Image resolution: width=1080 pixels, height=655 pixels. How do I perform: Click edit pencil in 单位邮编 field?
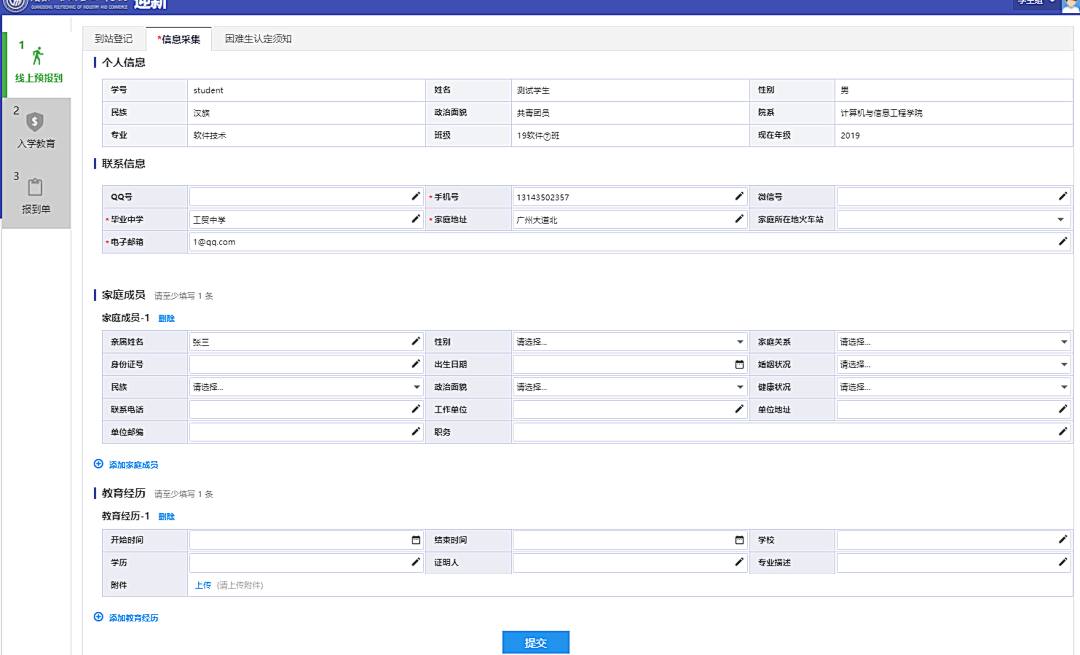point(415,432)
